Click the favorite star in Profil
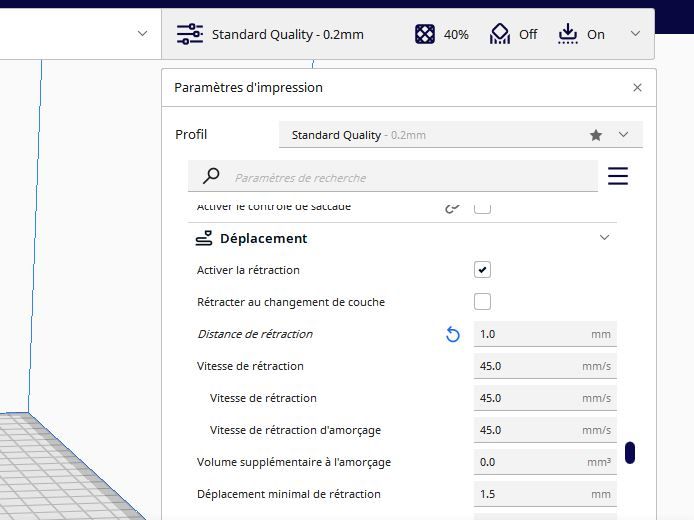 tap(596, 135)
